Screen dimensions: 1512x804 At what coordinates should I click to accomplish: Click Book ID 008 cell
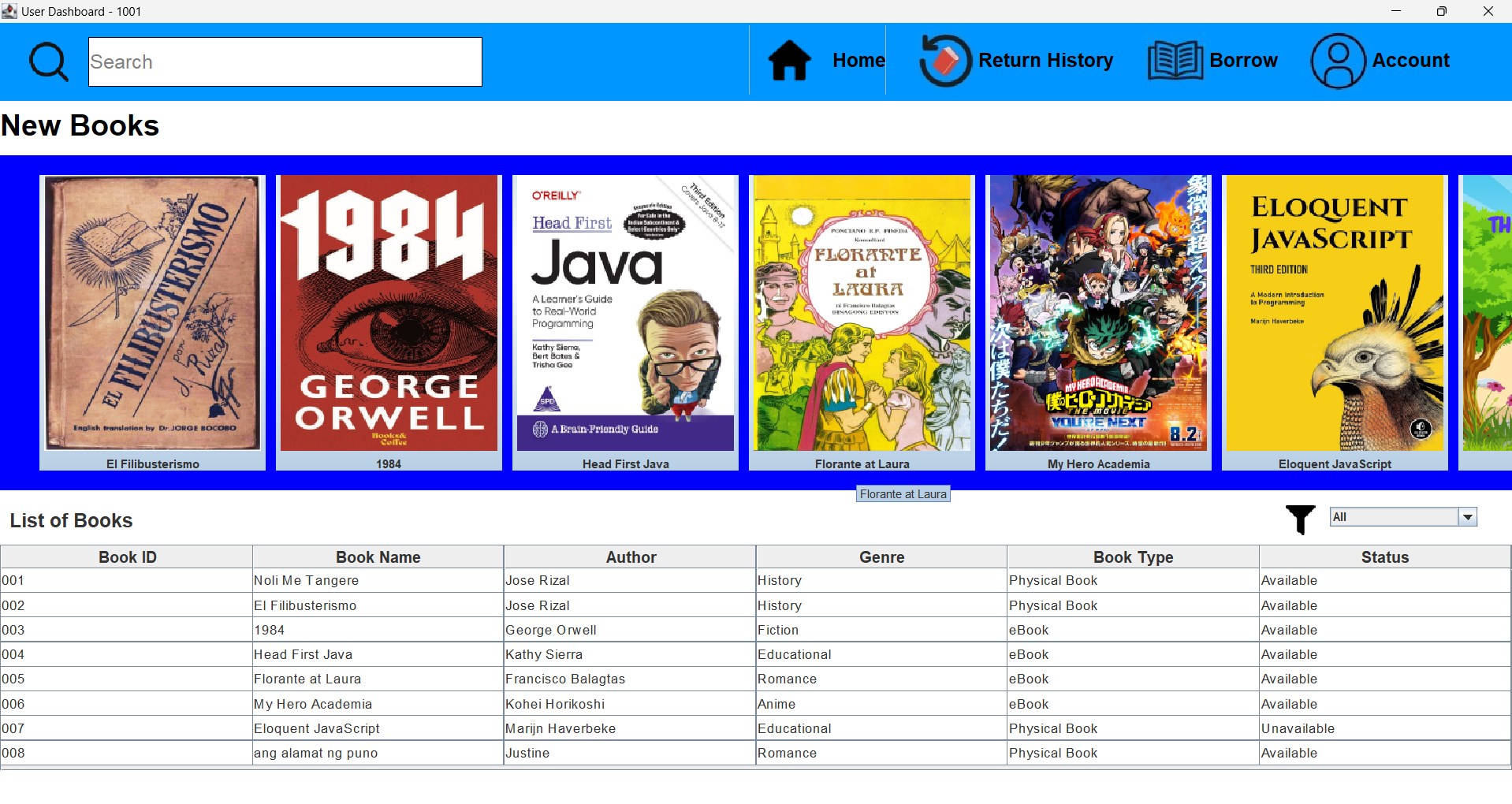pyautogui.click(x=127, y=753)
